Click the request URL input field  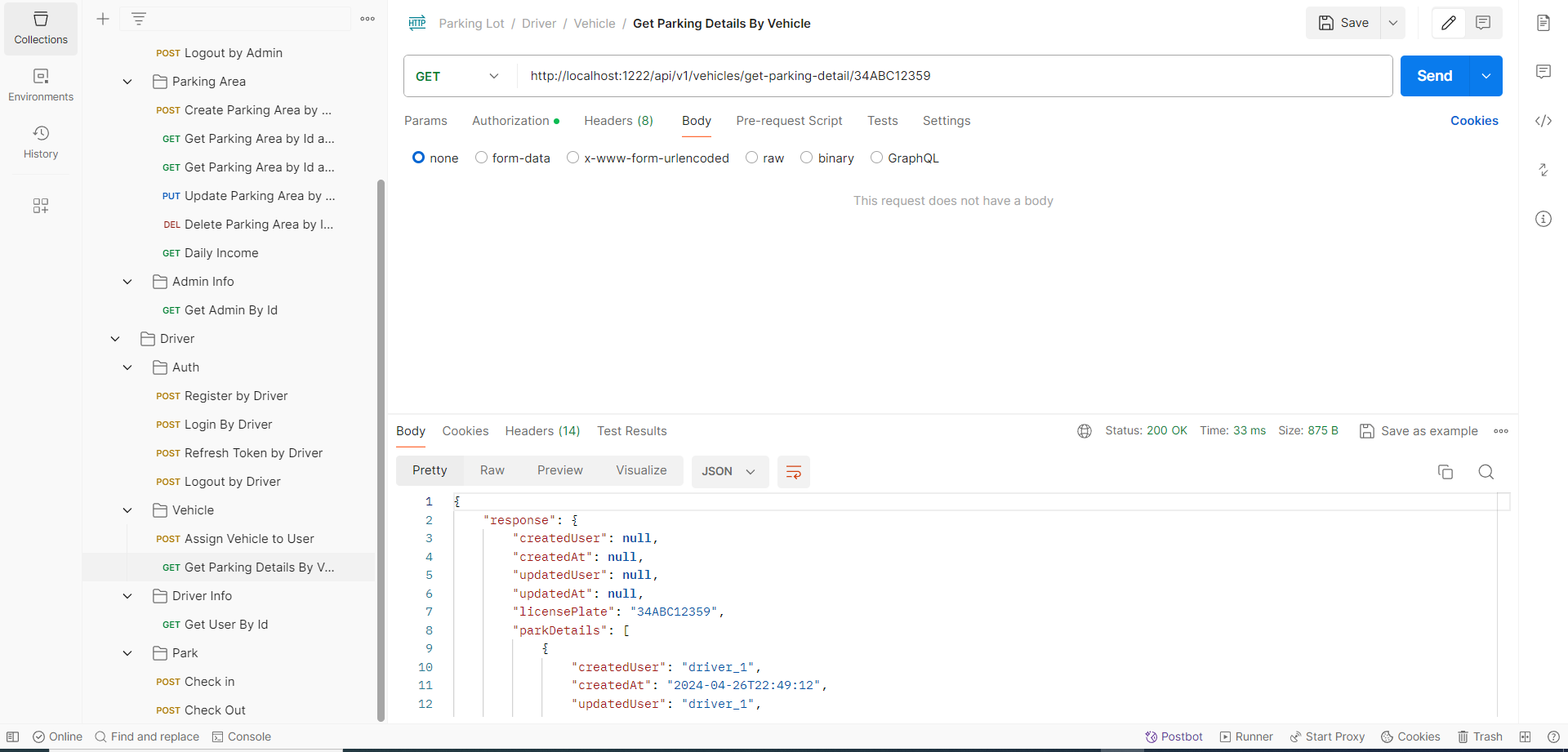[955, 76]
